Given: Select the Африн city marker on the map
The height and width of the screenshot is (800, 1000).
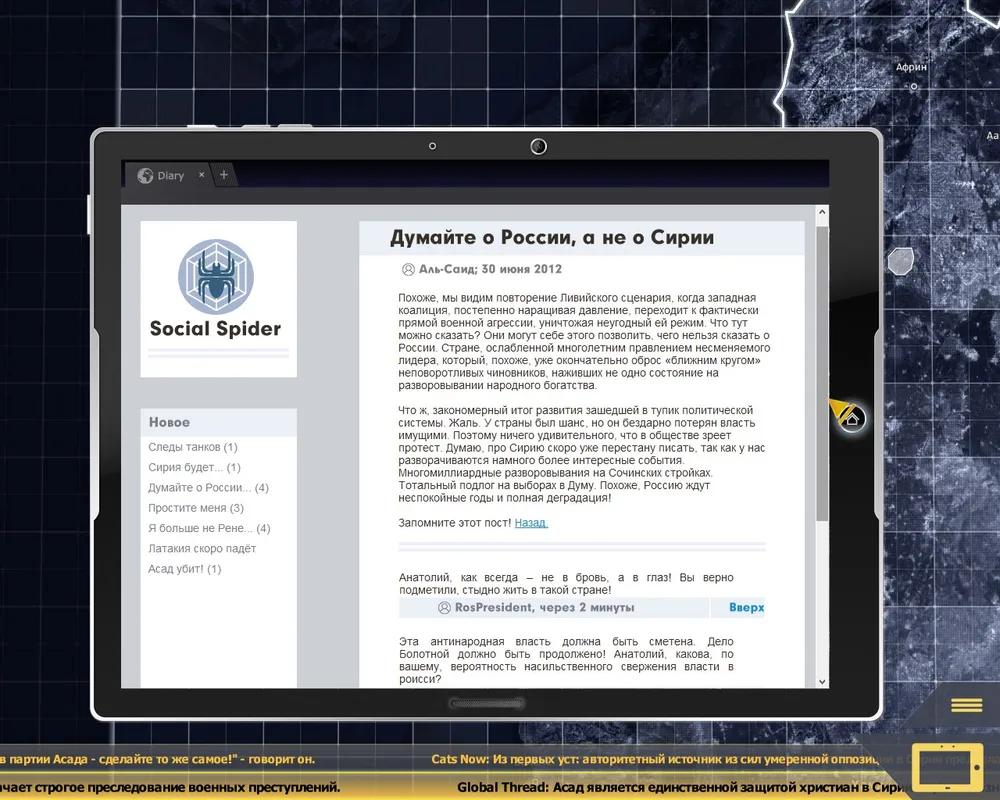Looking at the screenshot, I should (913, 86).
